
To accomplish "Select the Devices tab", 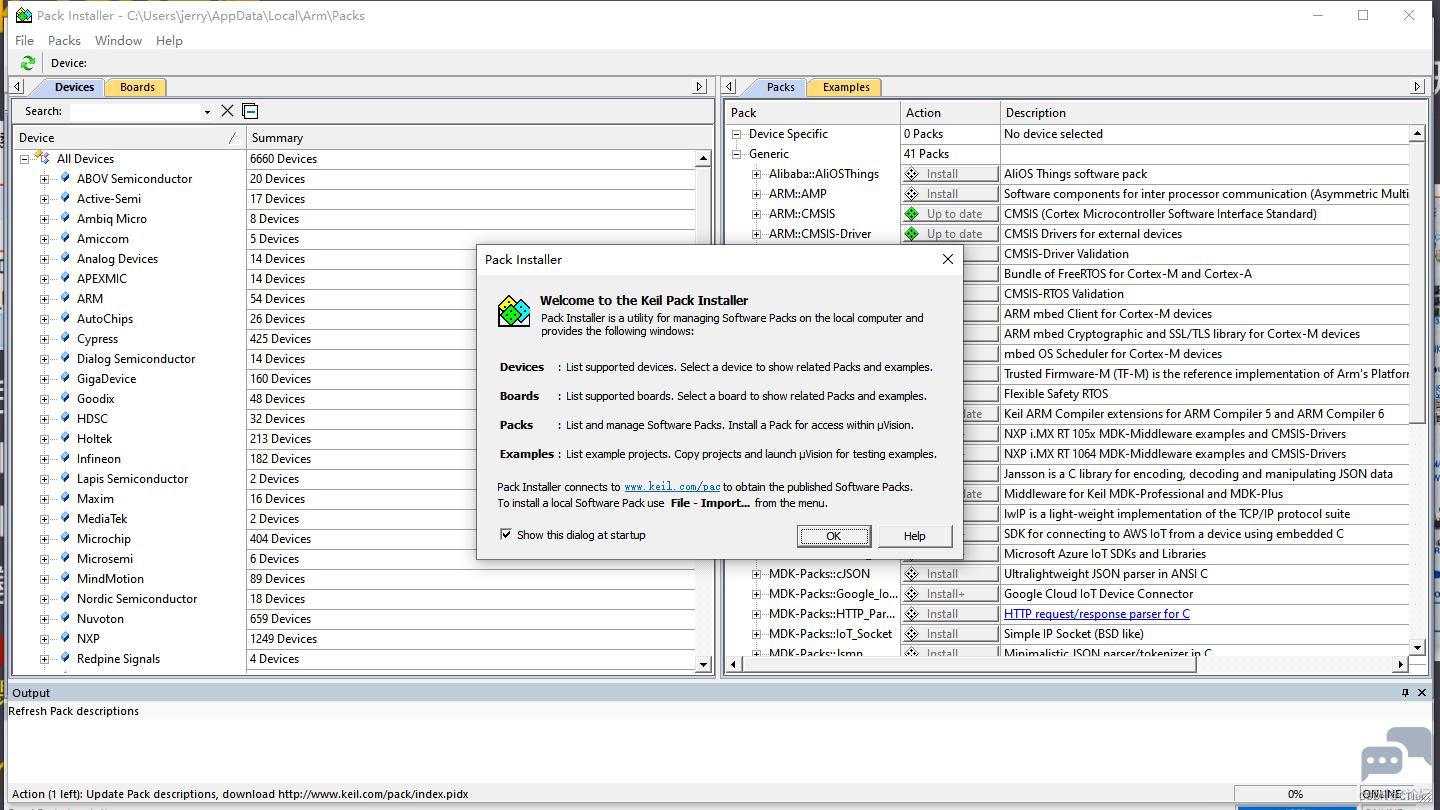I will point(74,87).
